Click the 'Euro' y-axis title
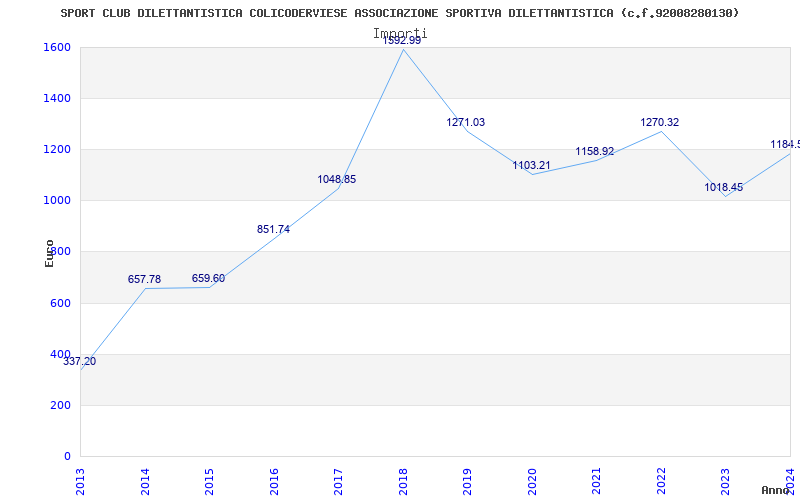Viewport: 800px width, 500px height. tap(49, 253)
